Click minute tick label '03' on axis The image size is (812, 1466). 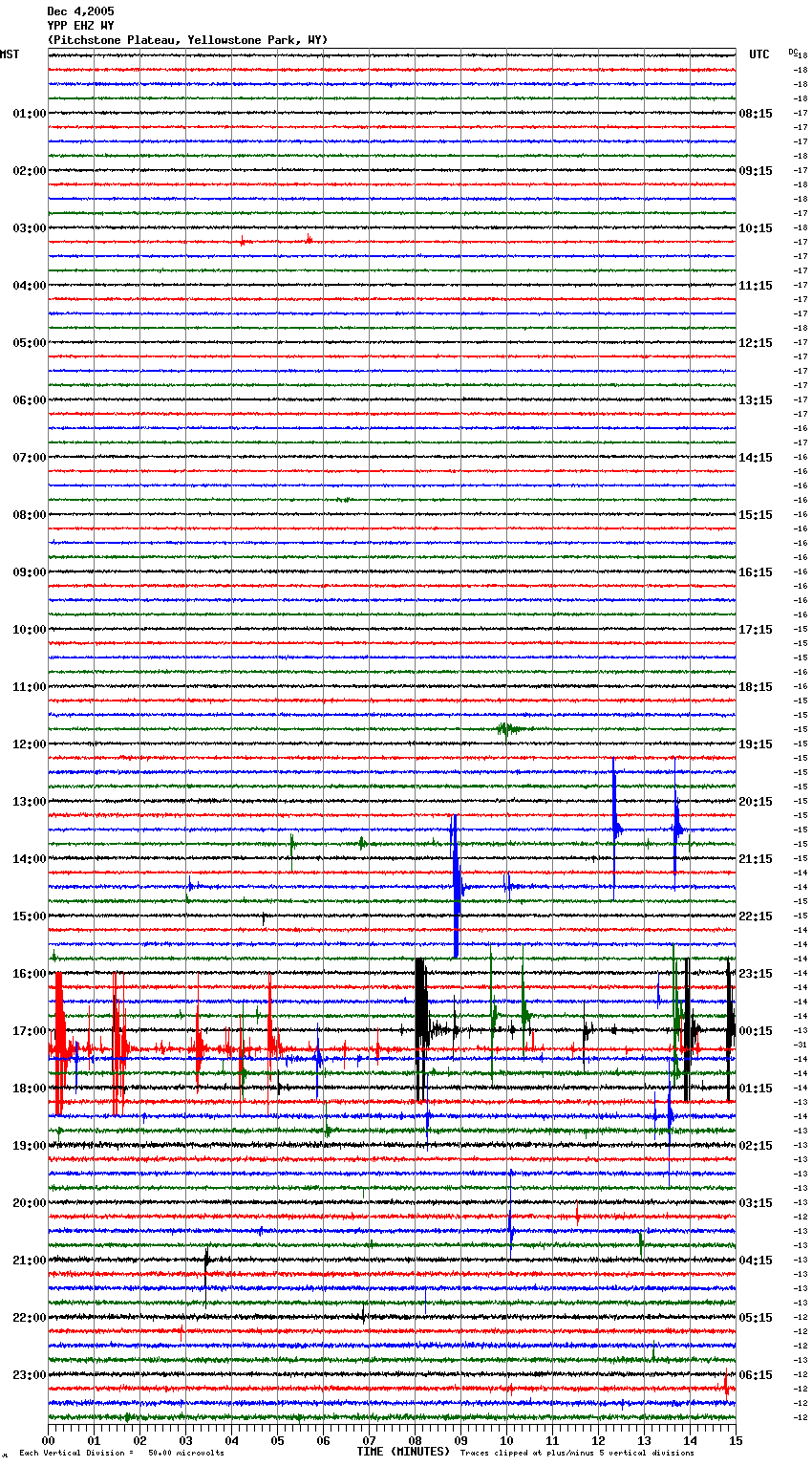185,1440
